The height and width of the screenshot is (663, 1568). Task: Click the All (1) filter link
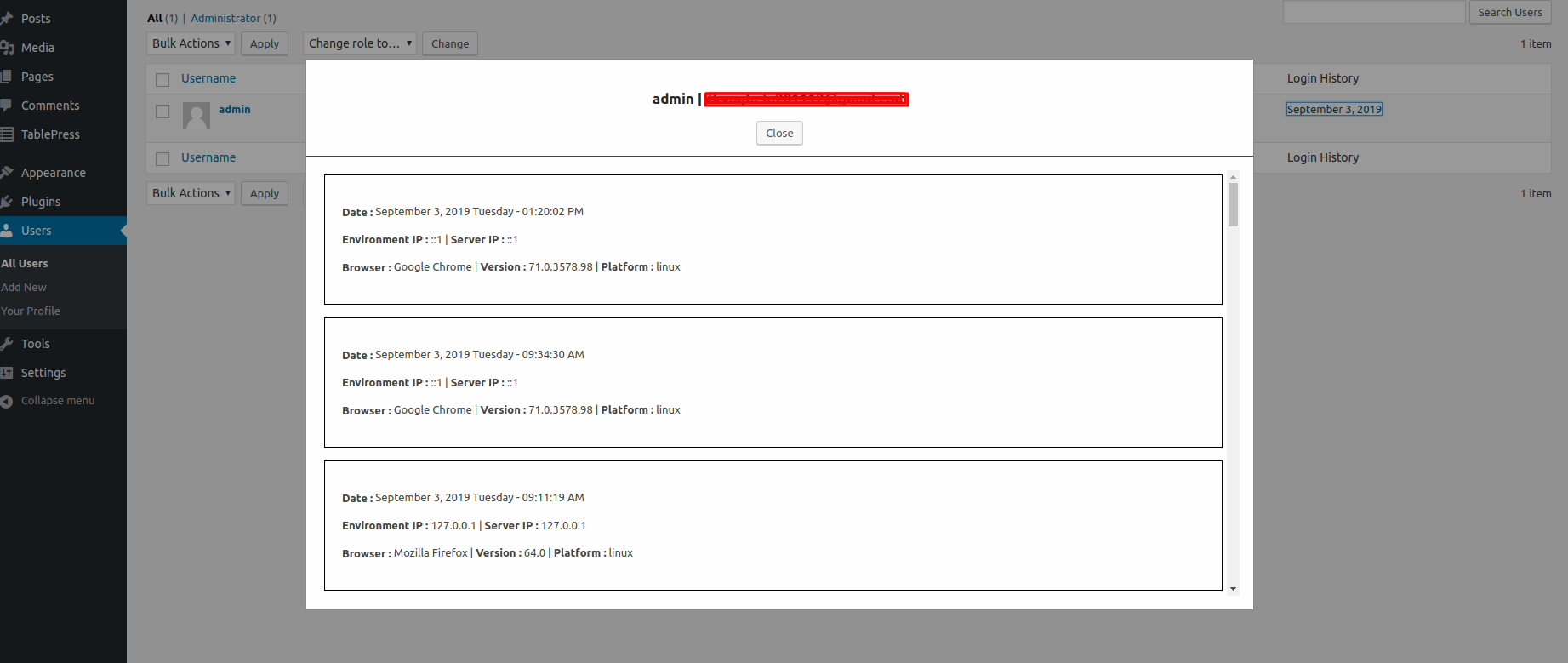pos(163,18)
